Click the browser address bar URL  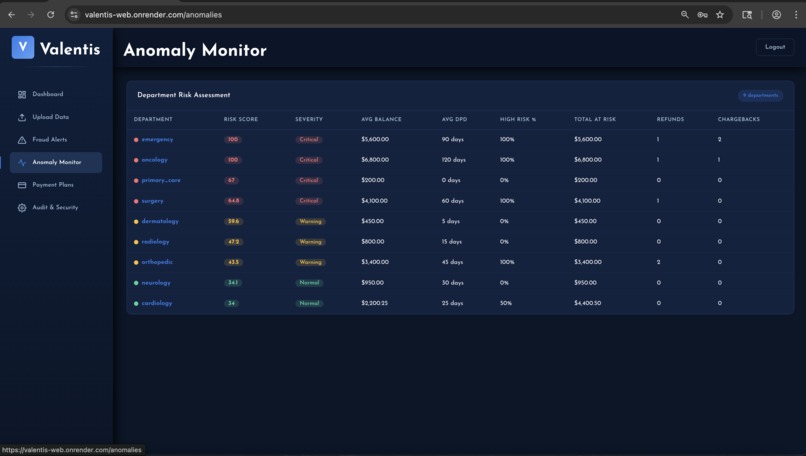coord(153,15)
